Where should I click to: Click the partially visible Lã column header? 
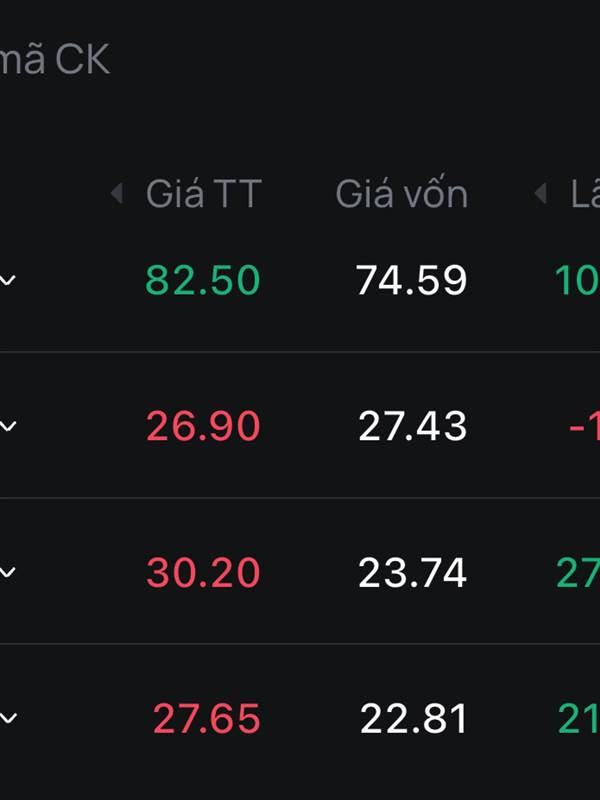click(x=584, y=193)
